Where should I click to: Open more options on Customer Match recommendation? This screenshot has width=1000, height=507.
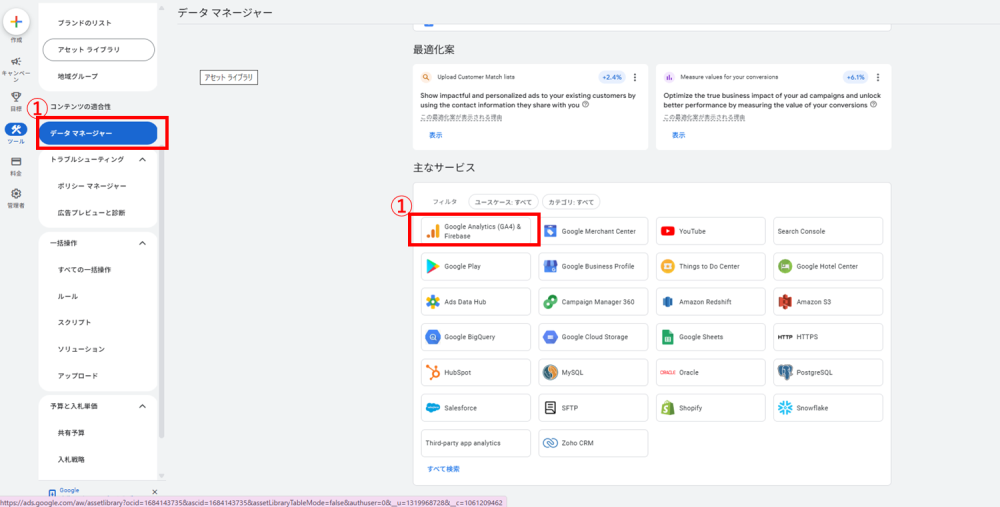(x=635, y=77)
